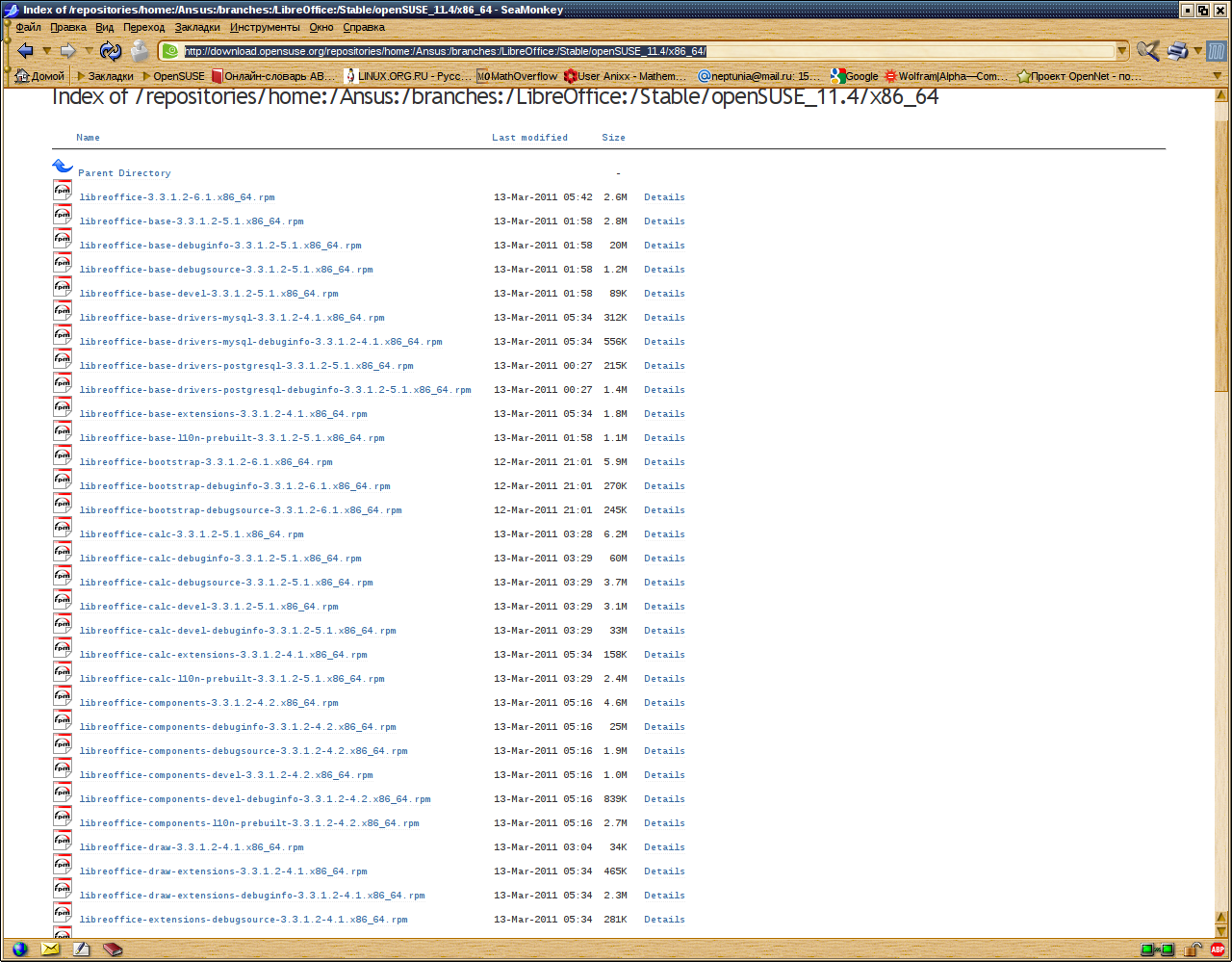1232x962 pixels.
Task: Open the Переход menu
Action: (144, 27)
